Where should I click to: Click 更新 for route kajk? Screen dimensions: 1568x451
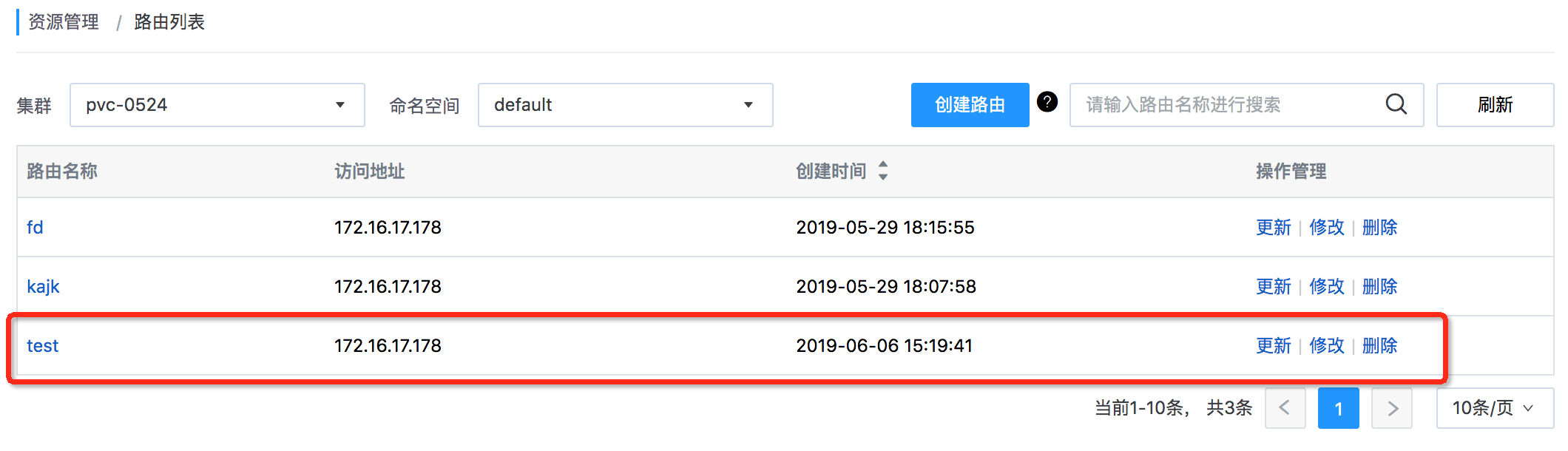tap(1273, 286)
